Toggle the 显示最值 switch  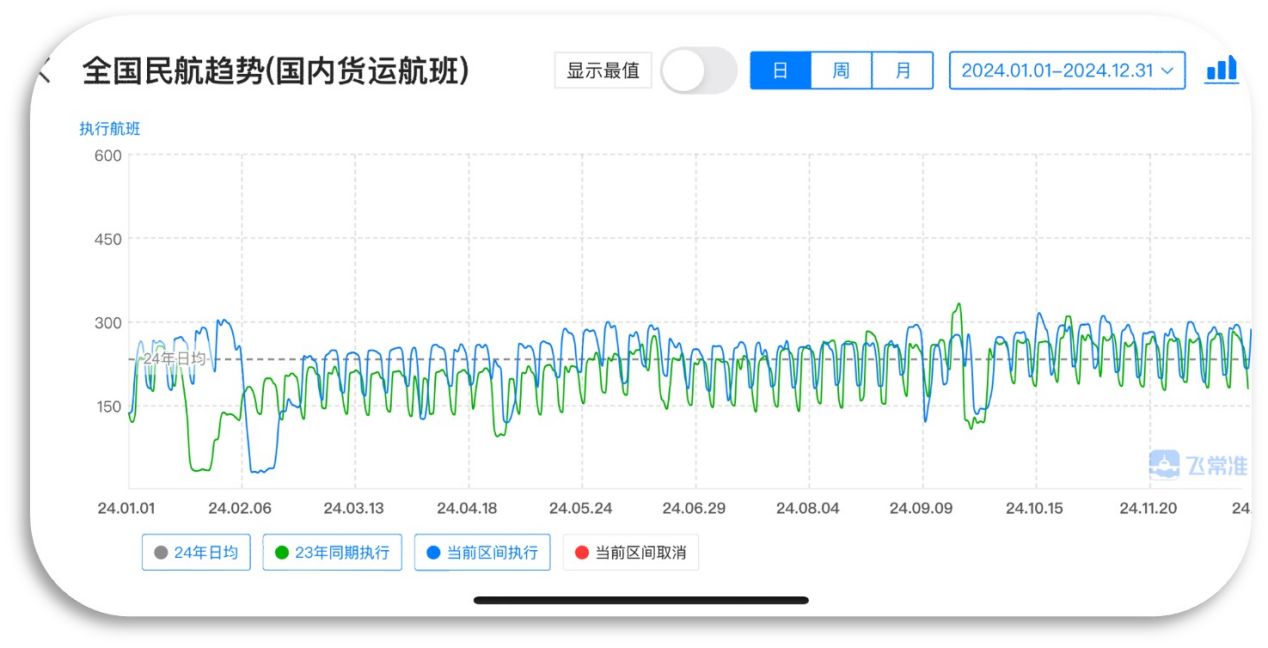tap(699, 71)
